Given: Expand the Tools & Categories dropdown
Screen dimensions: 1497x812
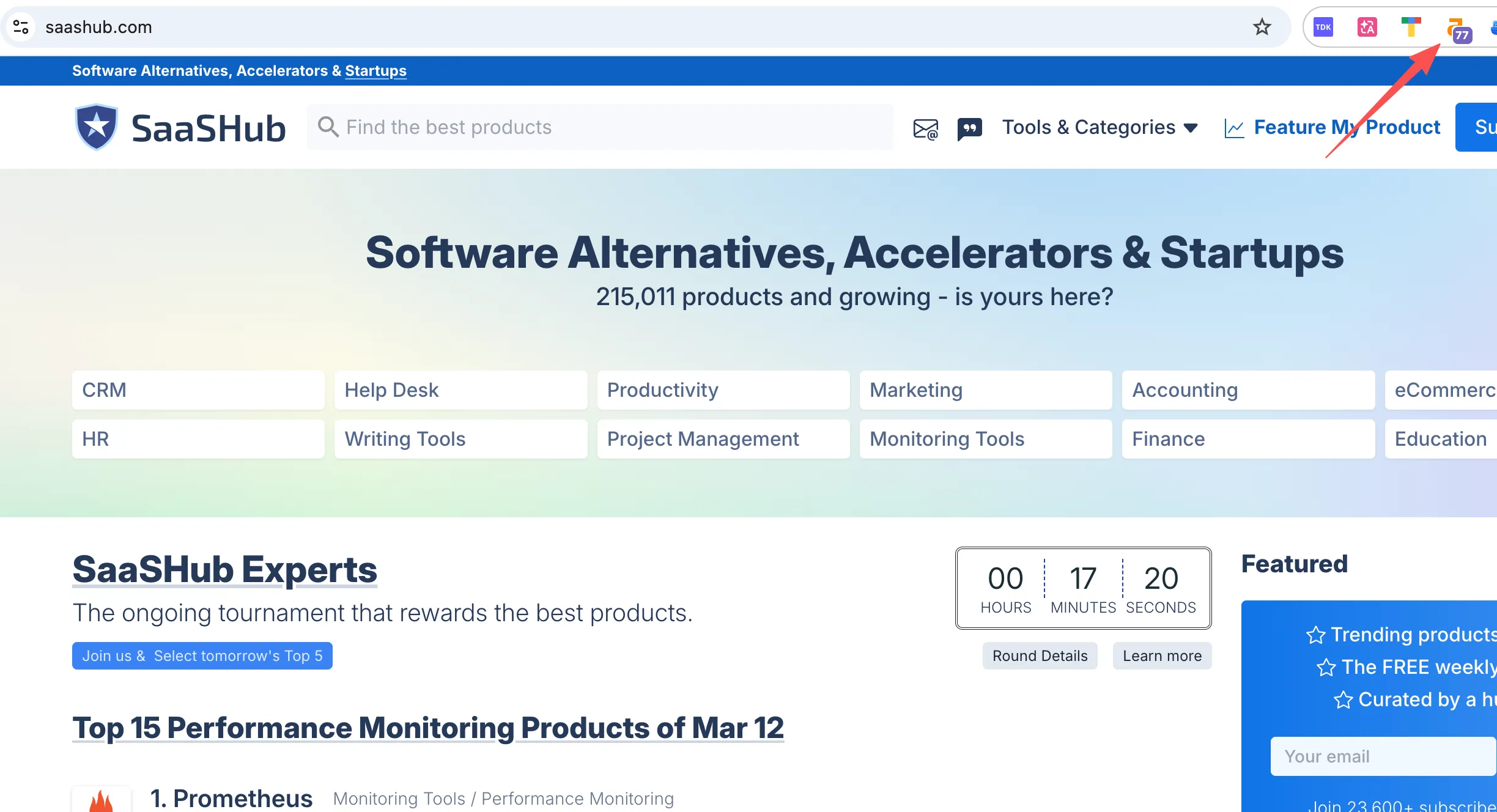Looking at the screenshot, I should point(1100,127).
